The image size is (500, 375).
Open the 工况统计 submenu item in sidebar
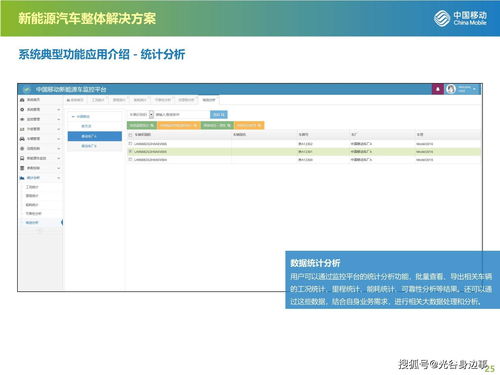pyautogui.click(x=32, y=187)
